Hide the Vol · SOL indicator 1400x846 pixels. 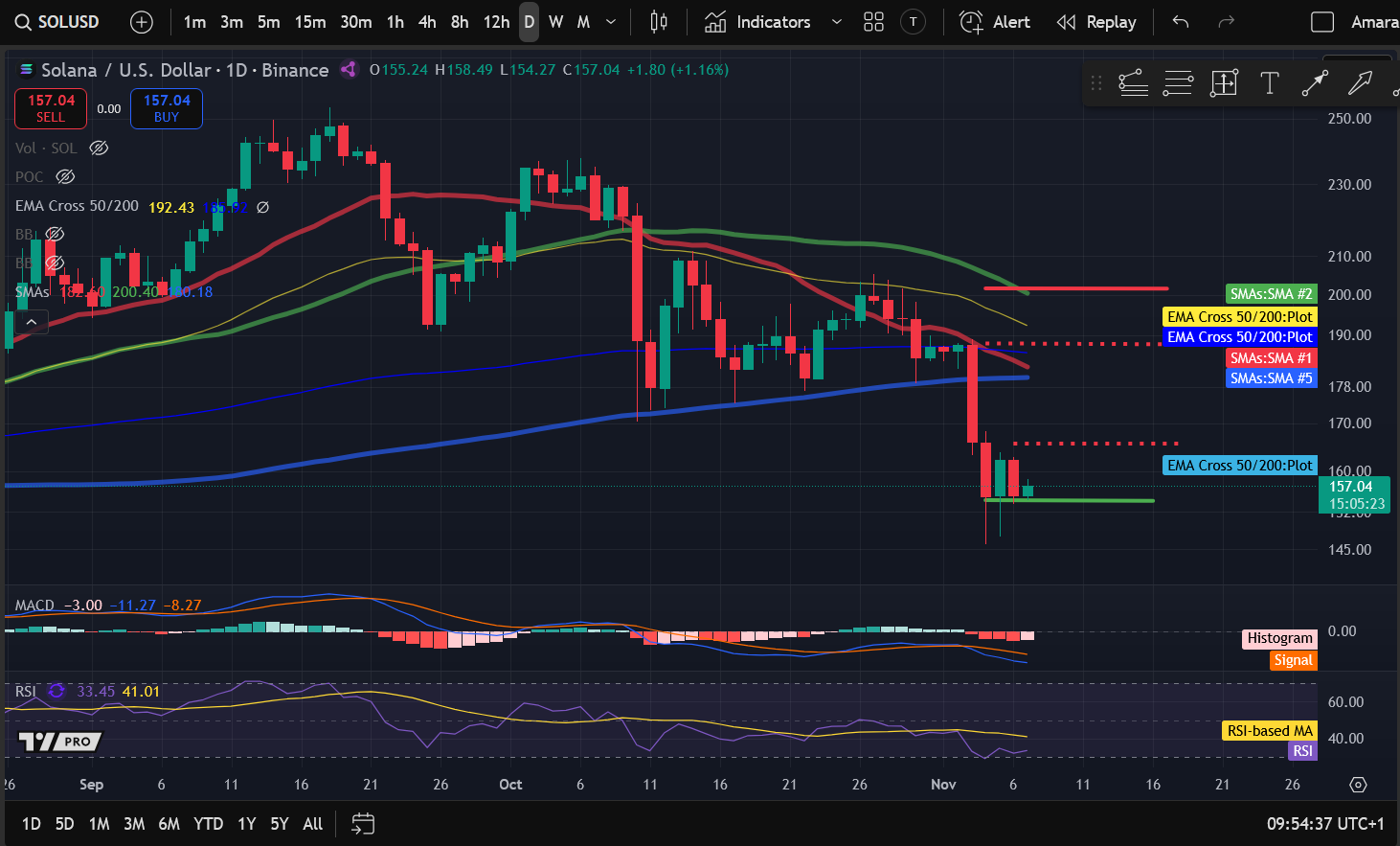pos(99,149)
